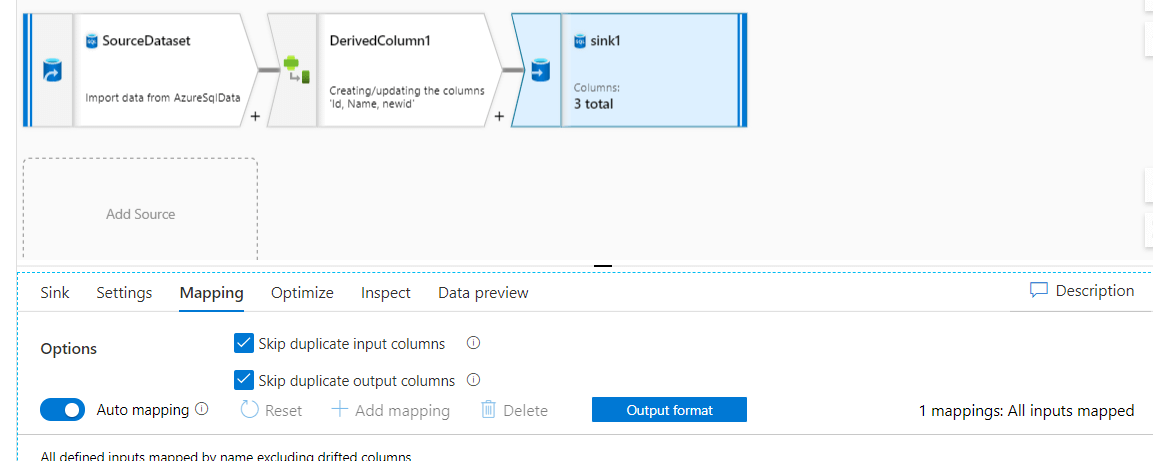Click the sink1 destination icon
Image resolution: width=1153 pixels, height=461 pixels.
coord(540,71)
